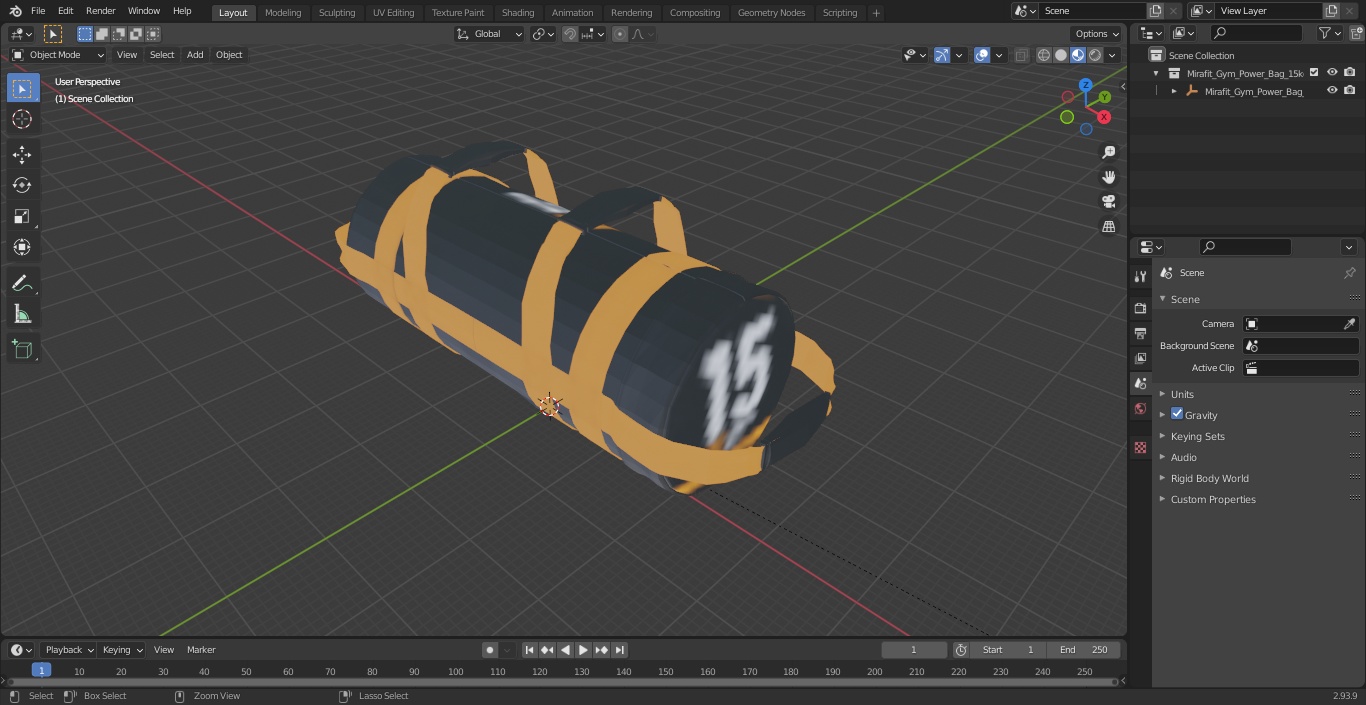The height and width of the screenshot is (705, 1366).
Task: Jump to the timeline end frame
Action: tap(620, 650)
